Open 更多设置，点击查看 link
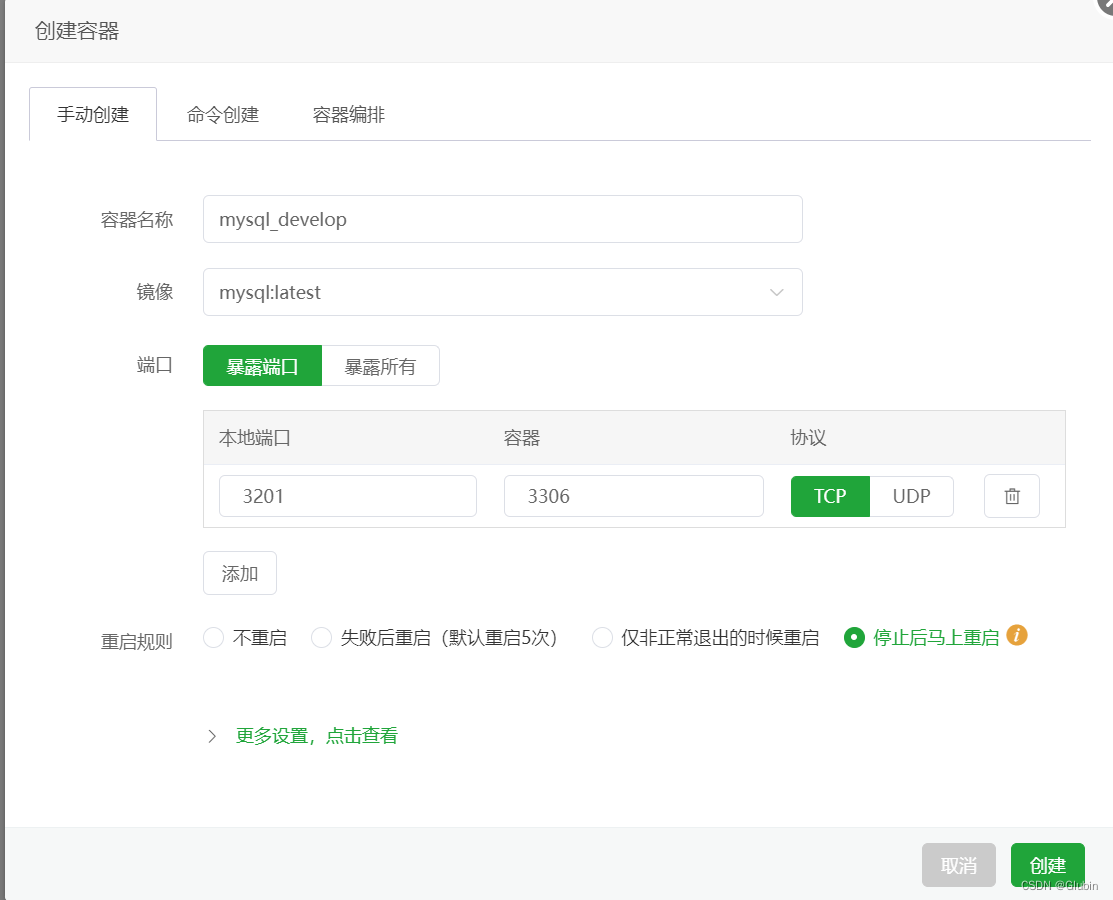Image resolution: width=1113 pixels, height=900 pixels. pos(317,736)
